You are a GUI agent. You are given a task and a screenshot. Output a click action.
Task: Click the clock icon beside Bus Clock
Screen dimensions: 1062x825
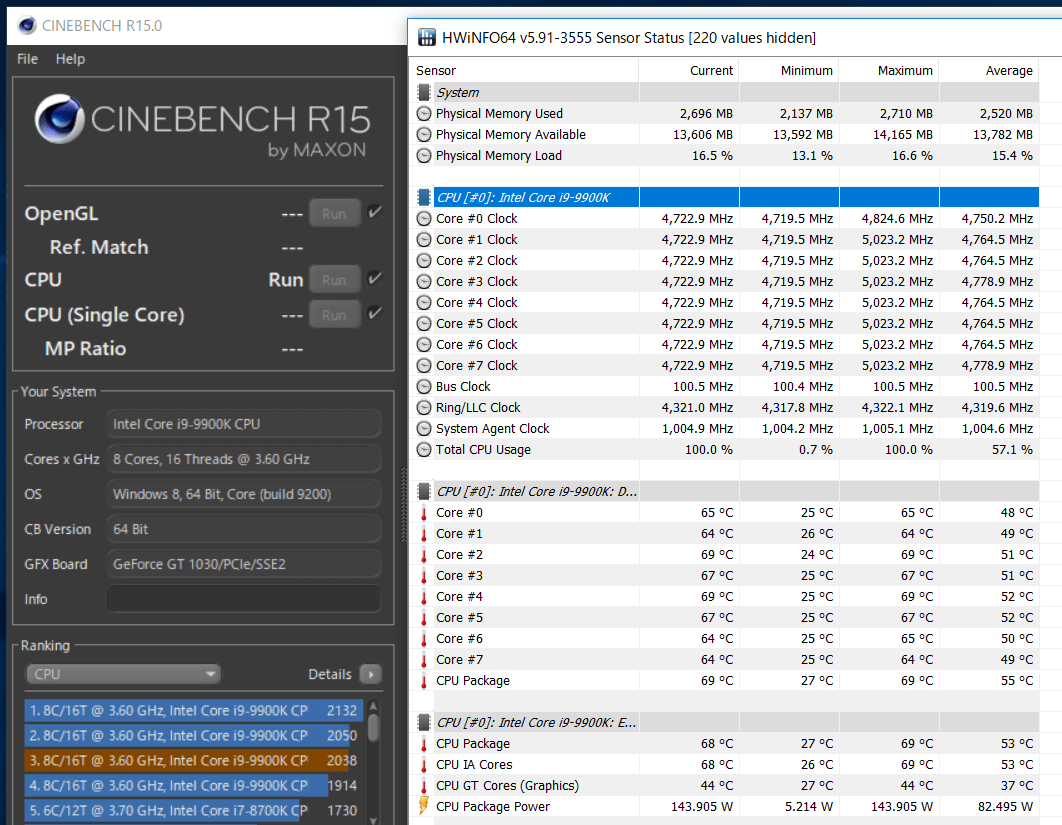coord(424,387)
